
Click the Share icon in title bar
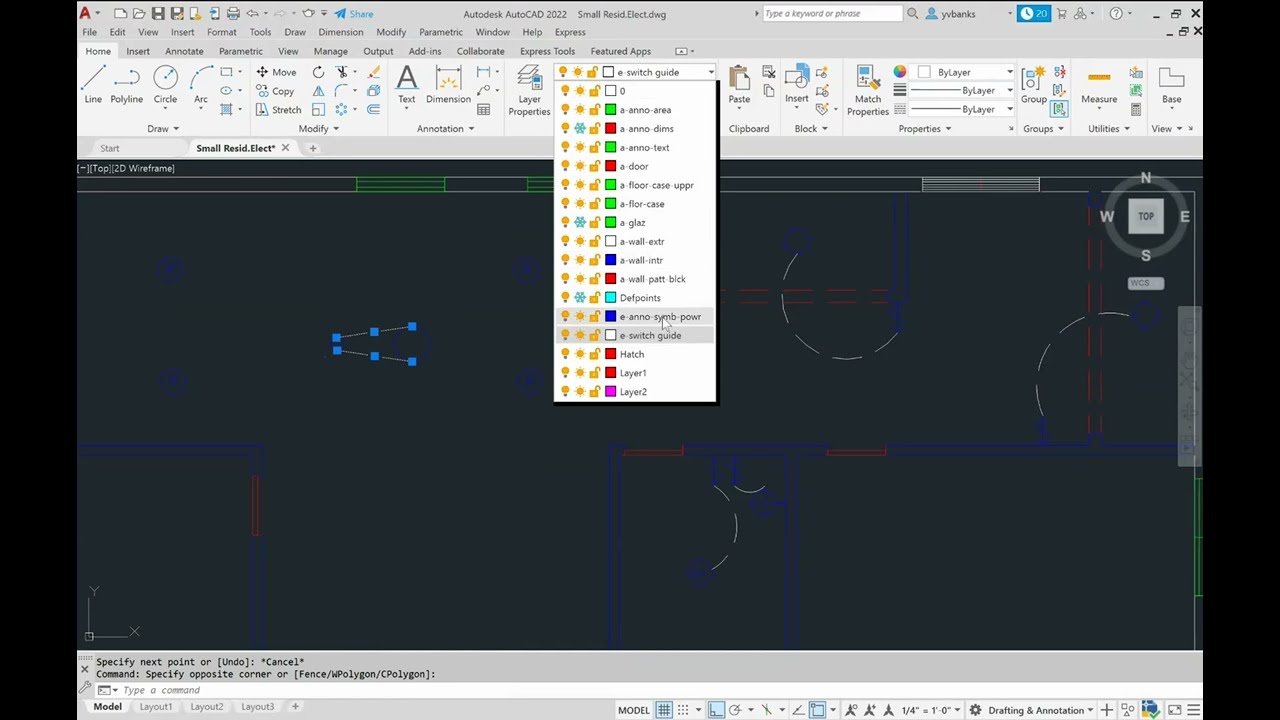(x=354, y=14)
